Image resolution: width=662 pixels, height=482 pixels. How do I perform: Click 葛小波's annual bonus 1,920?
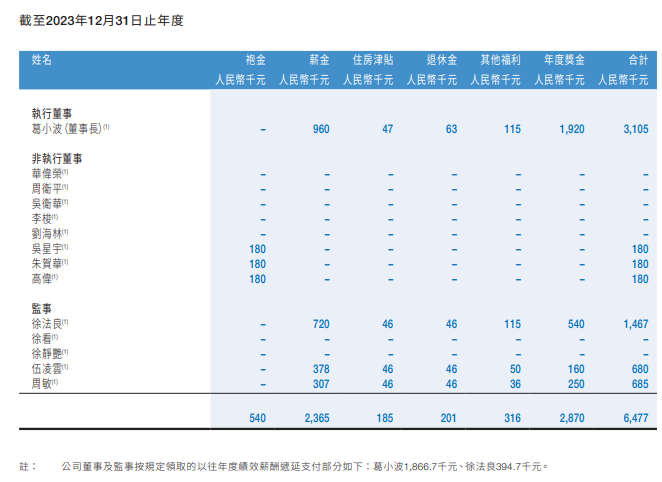click(572, 129)
